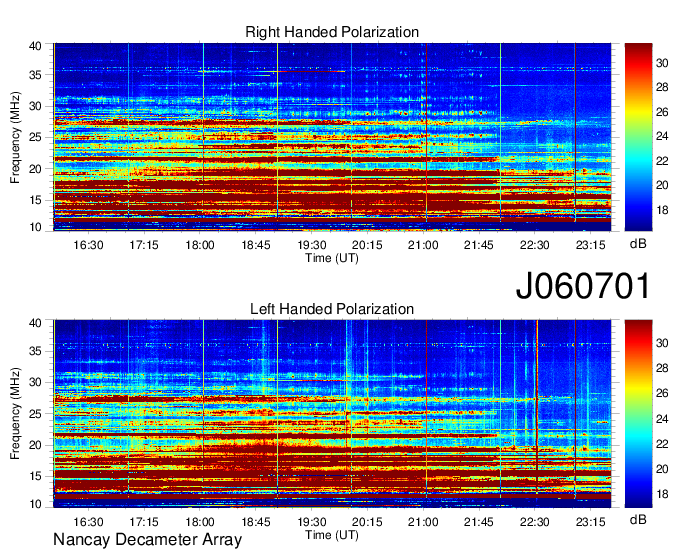Click the "16:30" tick under the left-handed plot
The height and width of the screenshot is (552, 680).
88,522
